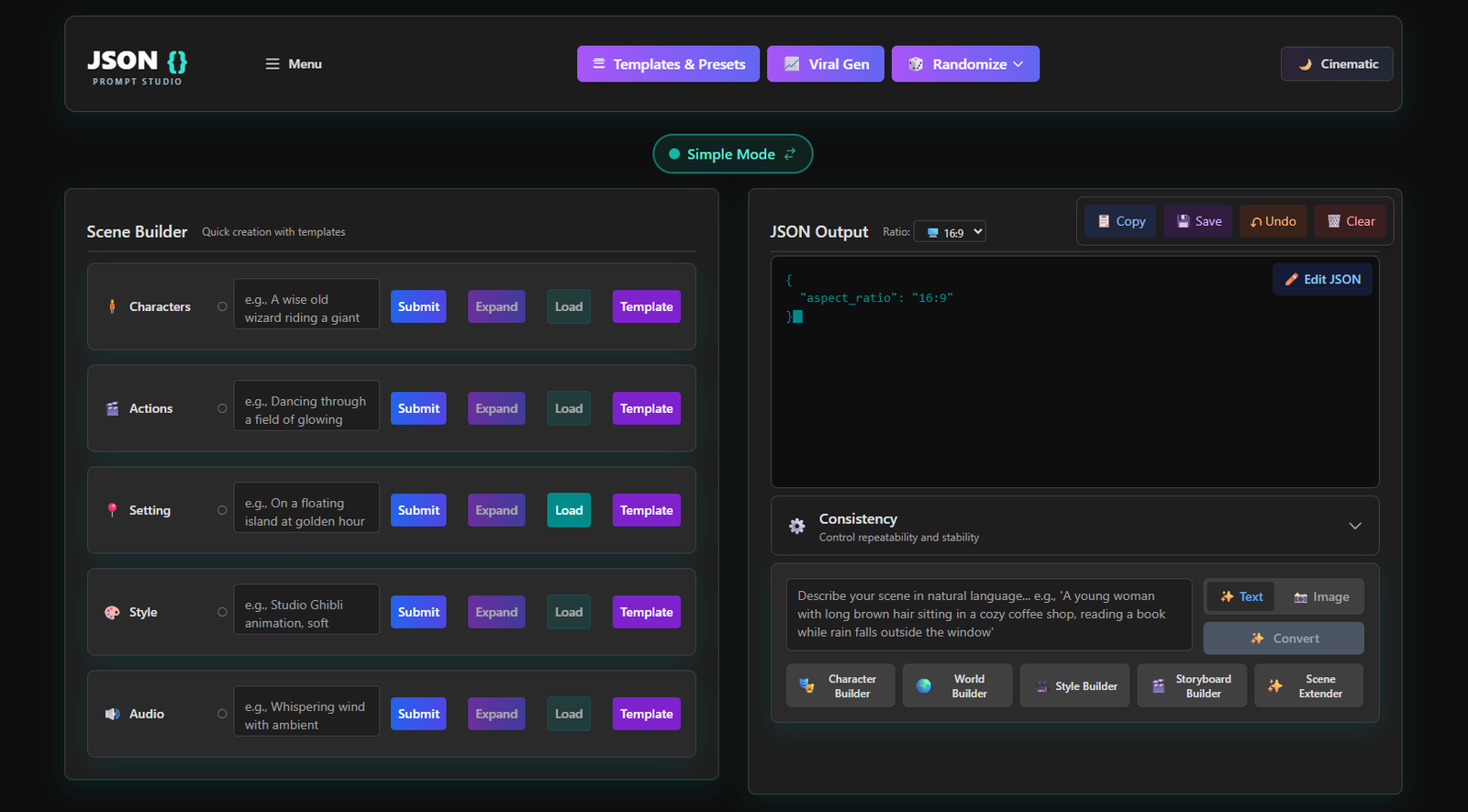Select the Setting radio button
Viewport: 1468px width, 812px height.
(x=222, y=510)
